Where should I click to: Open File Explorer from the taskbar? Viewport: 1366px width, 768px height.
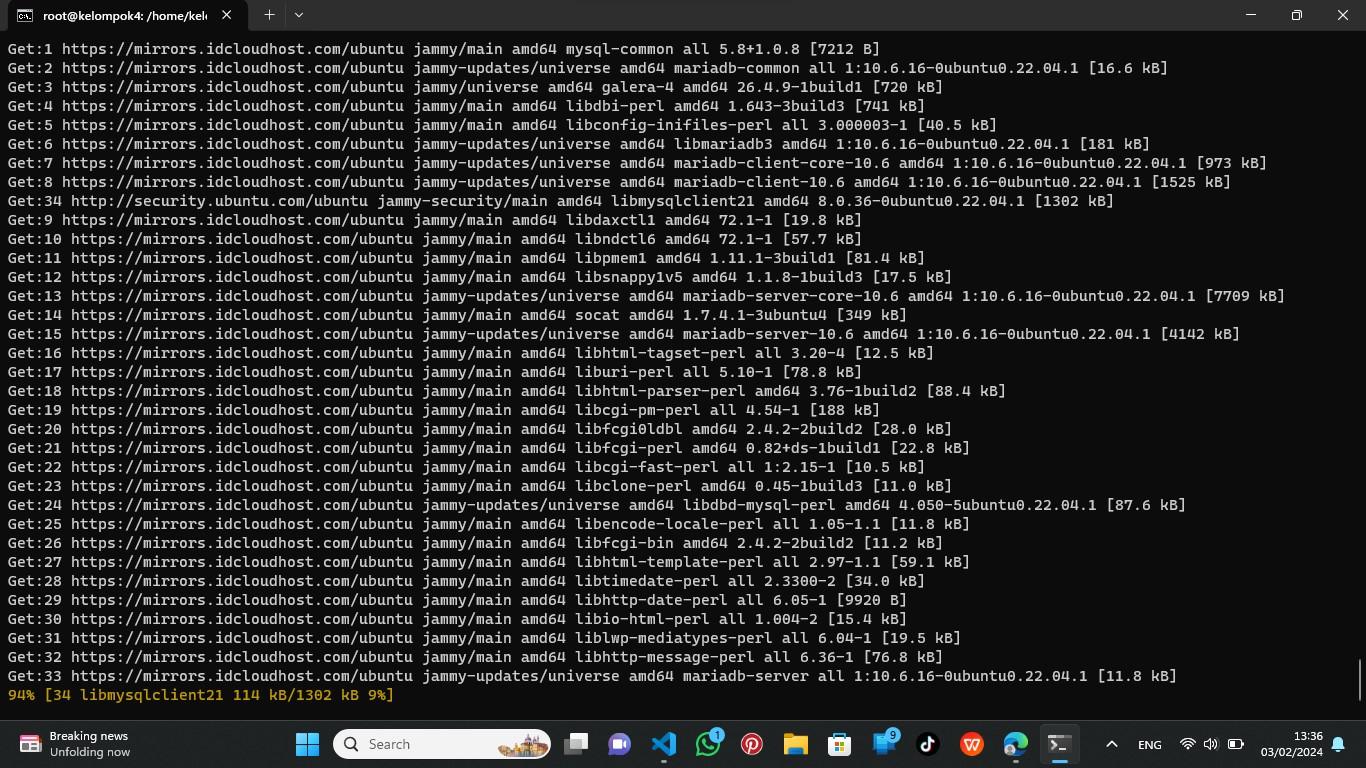tap(796, 744)
